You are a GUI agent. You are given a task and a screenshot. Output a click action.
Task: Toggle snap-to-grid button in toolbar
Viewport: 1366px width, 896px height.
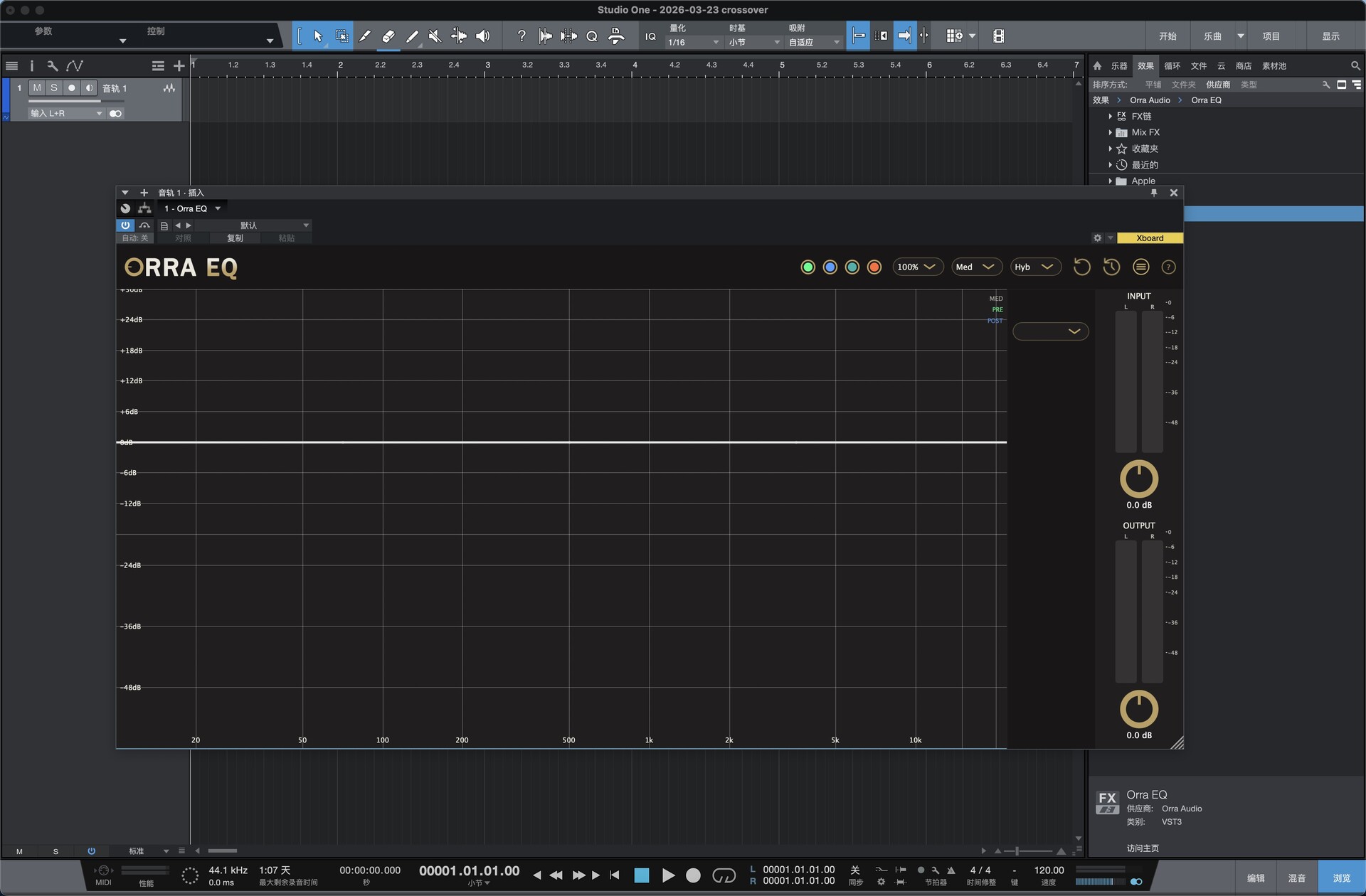pyautogui.click(x=858, y=36)
